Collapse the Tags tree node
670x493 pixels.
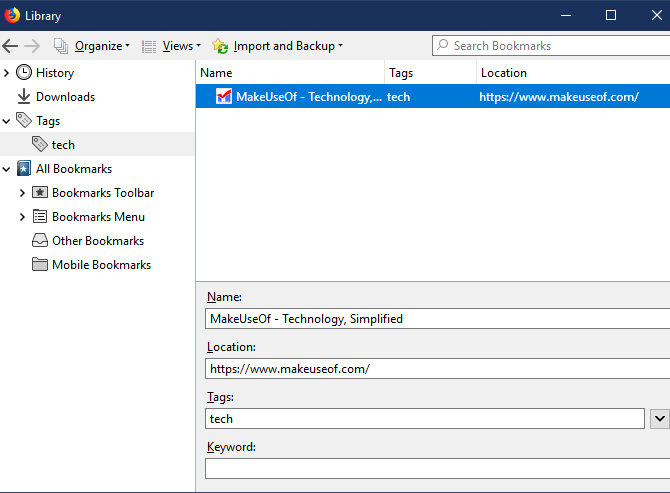[x=6, y=121]
